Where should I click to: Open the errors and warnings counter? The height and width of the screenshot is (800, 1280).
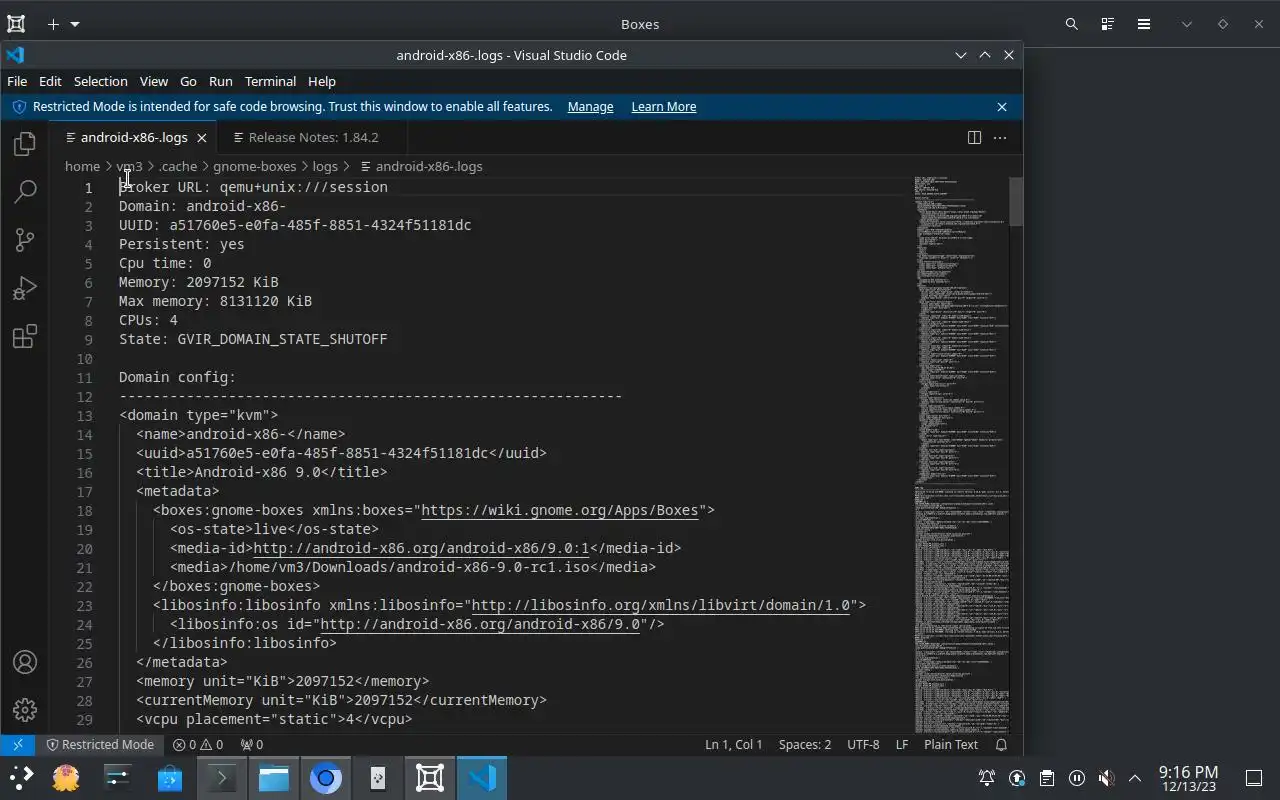pyautogui.click(x=197, y=744)
